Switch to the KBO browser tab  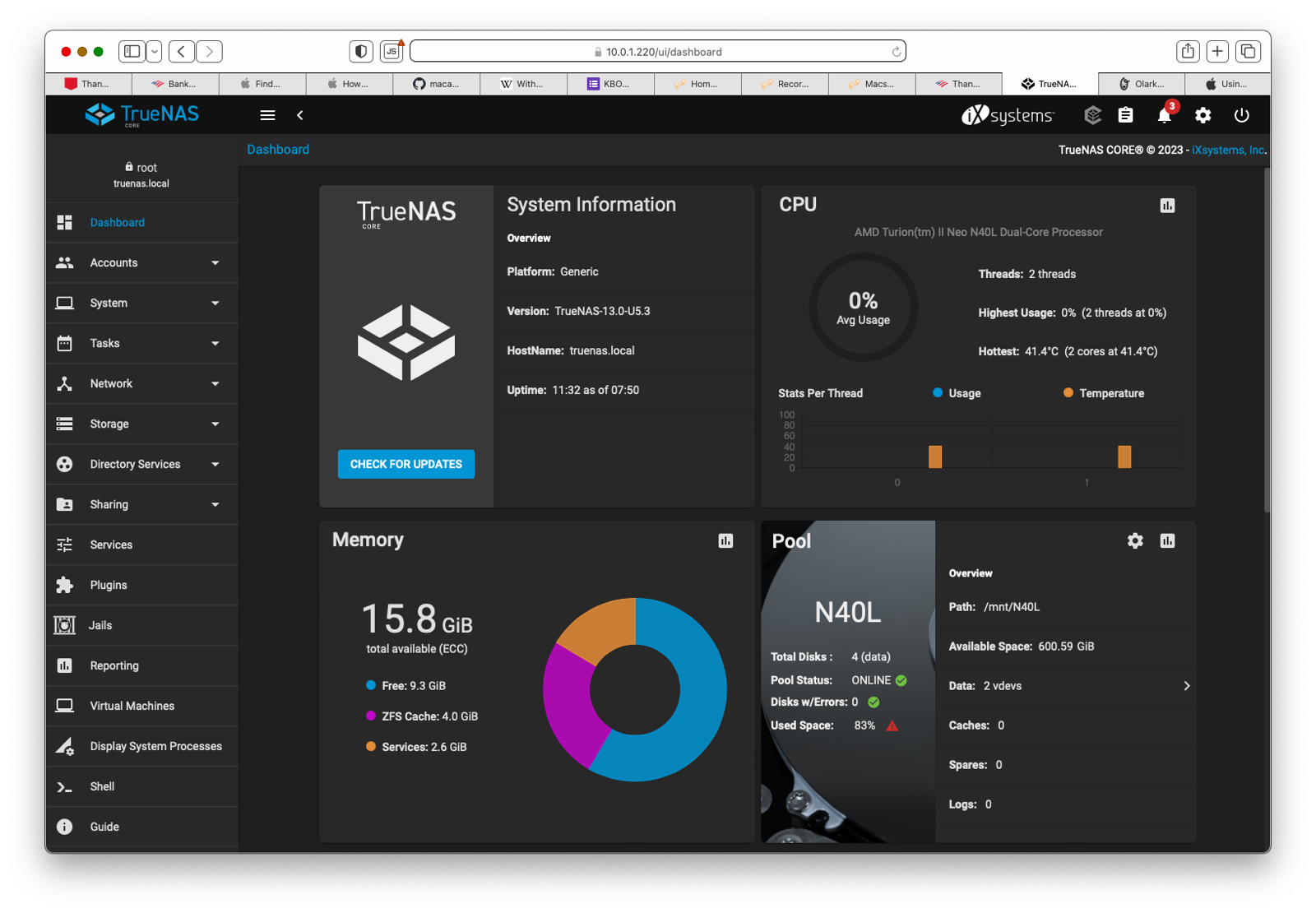click(x=609, y=84)
